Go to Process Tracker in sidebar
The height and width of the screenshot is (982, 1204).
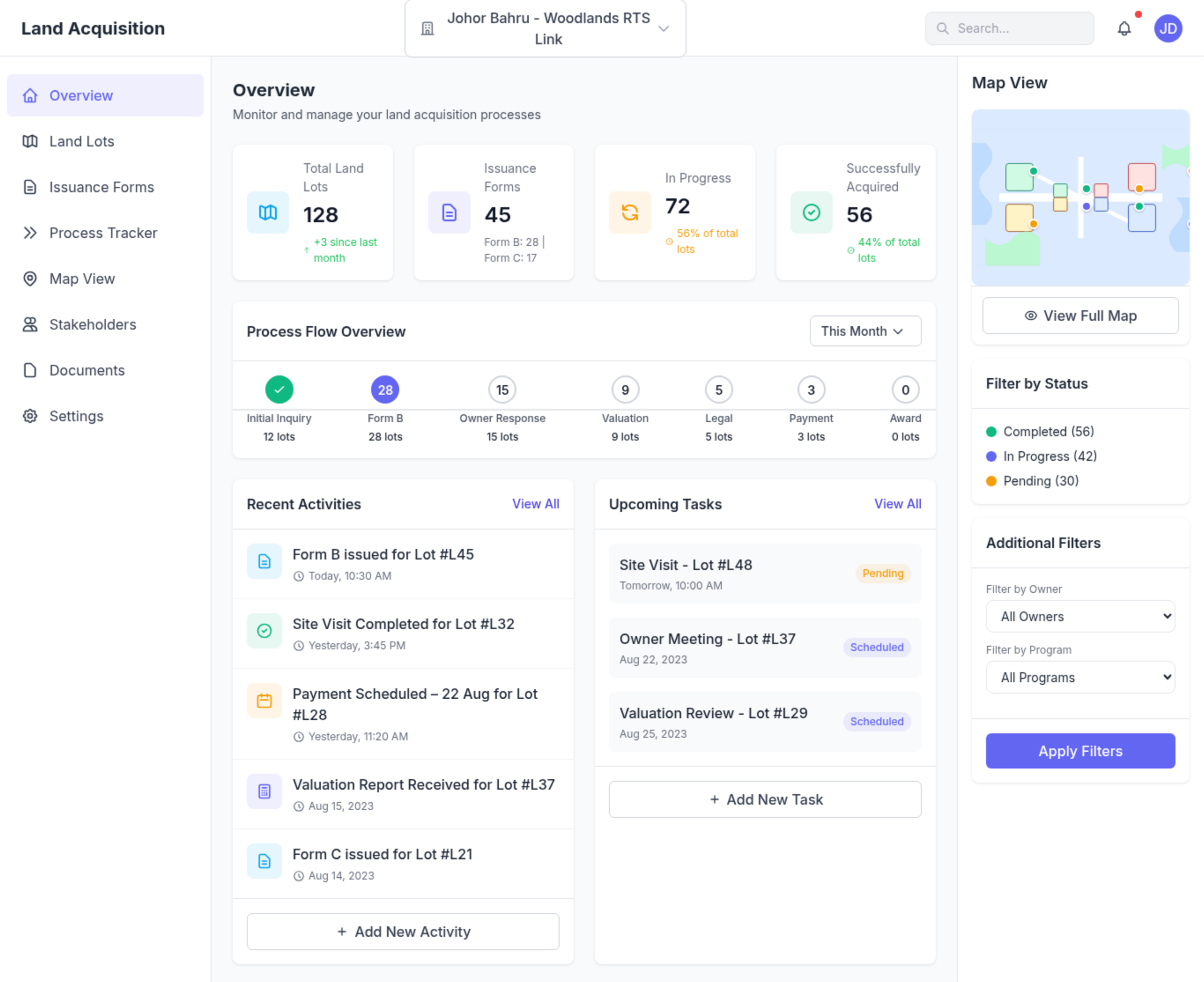coord(103,233)
